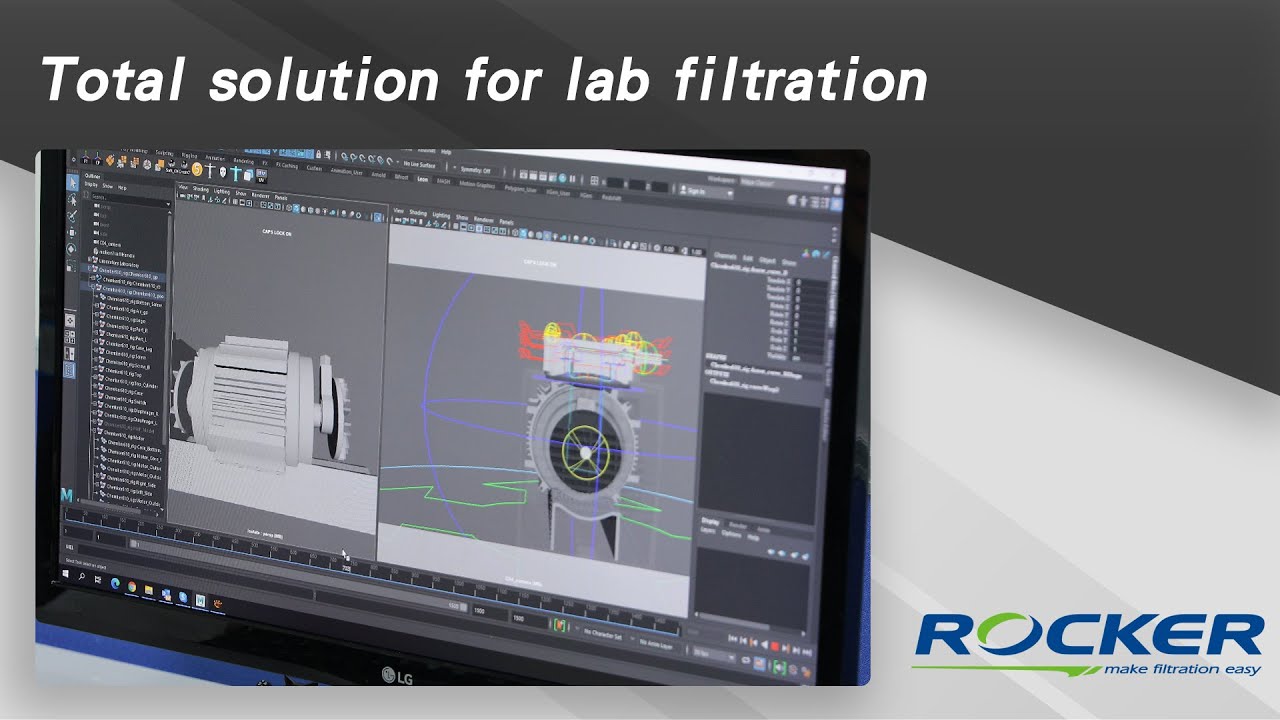Click the highlighted magnifier icon in left viewport toolbar
1280x720 pixels.
377,217
